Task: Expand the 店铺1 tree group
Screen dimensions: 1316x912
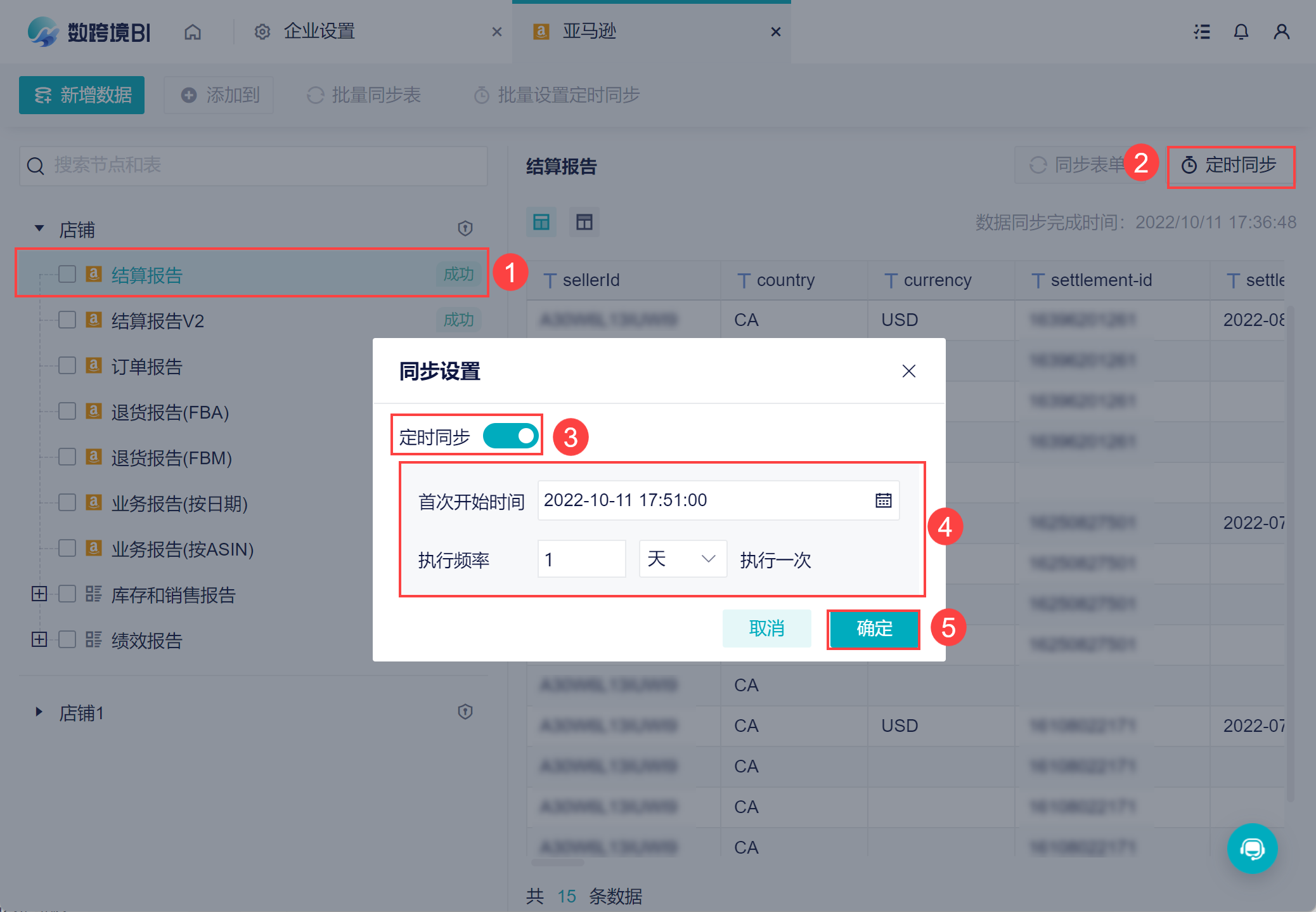Action: pos(39,712)
